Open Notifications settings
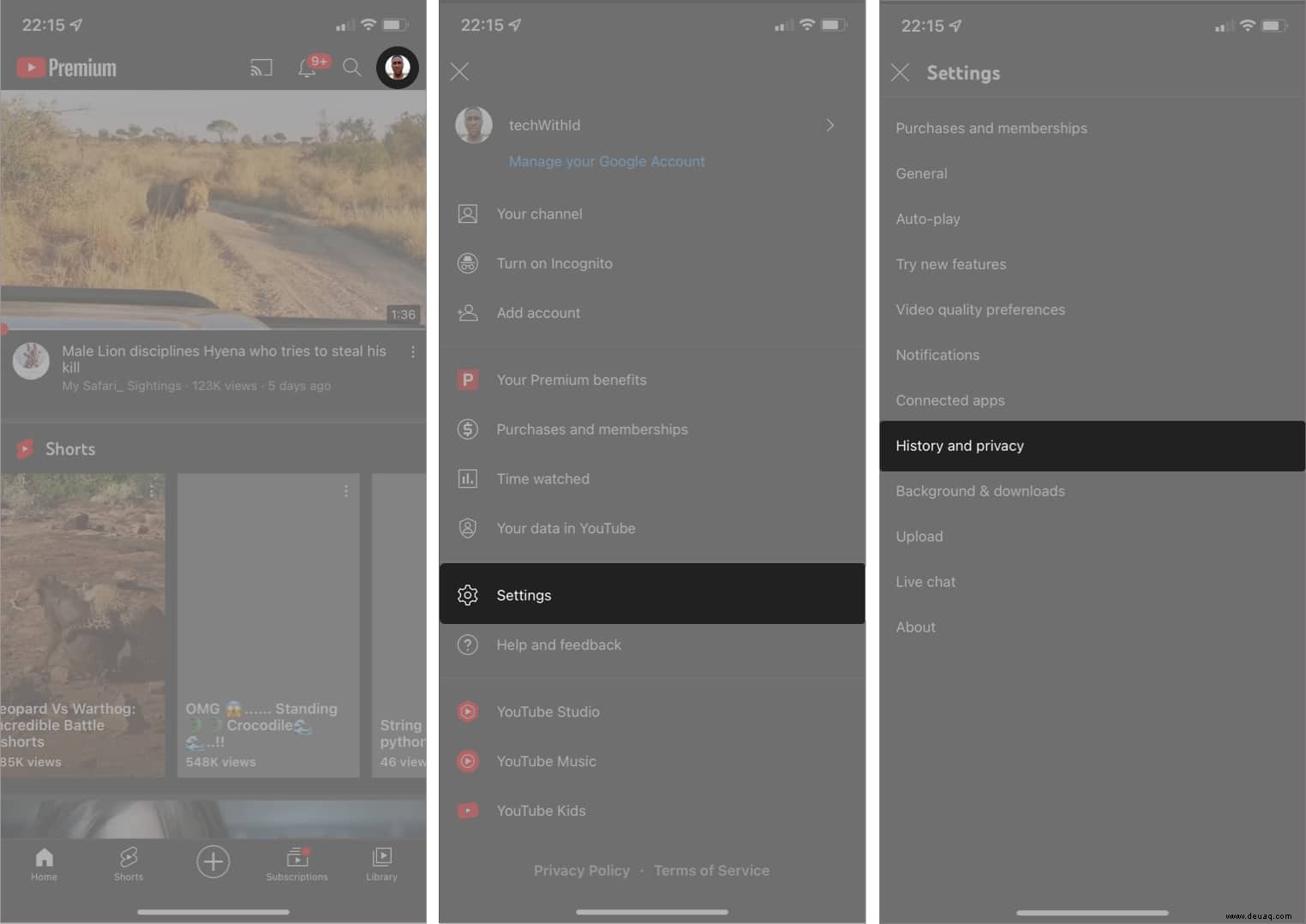 pos(1093,356)
